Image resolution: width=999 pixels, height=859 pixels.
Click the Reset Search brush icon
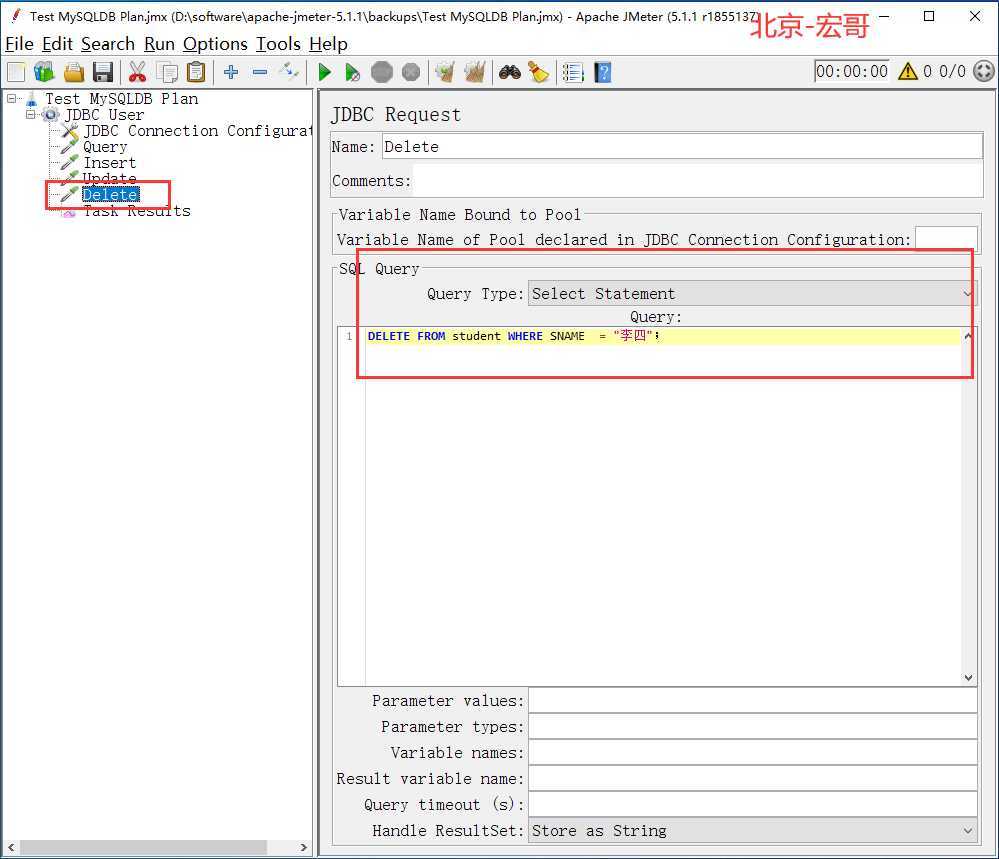[x=539, y=72]
